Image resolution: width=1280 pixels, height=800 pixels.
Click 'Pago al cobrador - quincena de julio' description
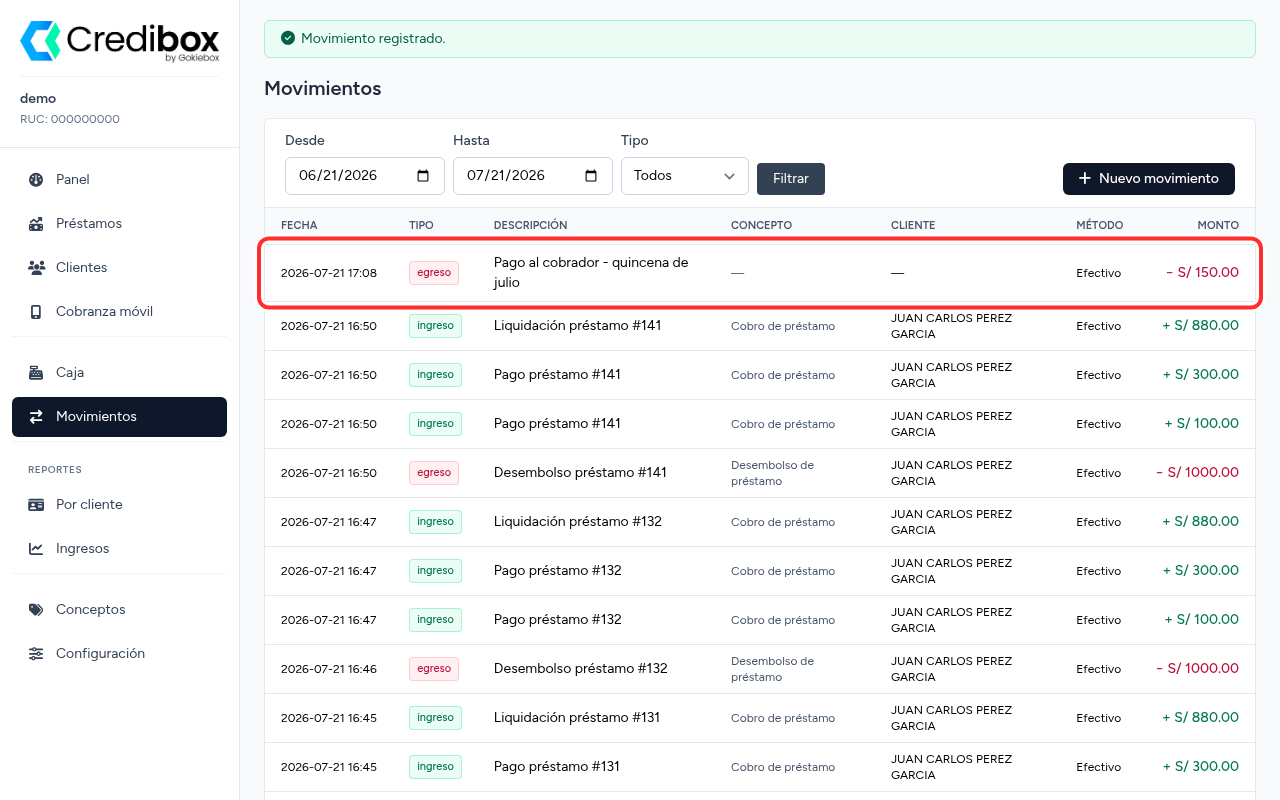point(591,273)
